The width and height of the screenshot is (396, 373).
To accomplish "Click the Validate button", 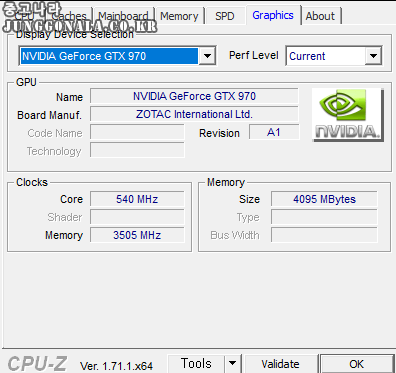I will (x=281, y=364).
